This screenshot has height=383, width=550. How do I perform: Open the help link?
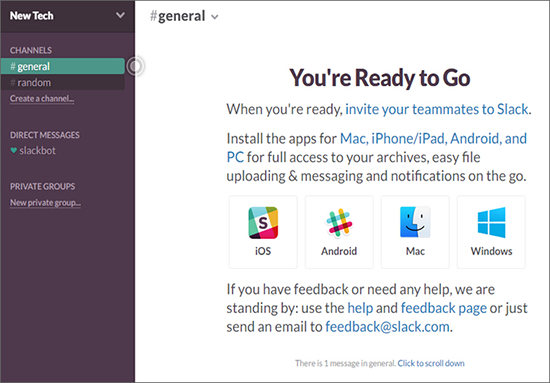coord(360,308)
